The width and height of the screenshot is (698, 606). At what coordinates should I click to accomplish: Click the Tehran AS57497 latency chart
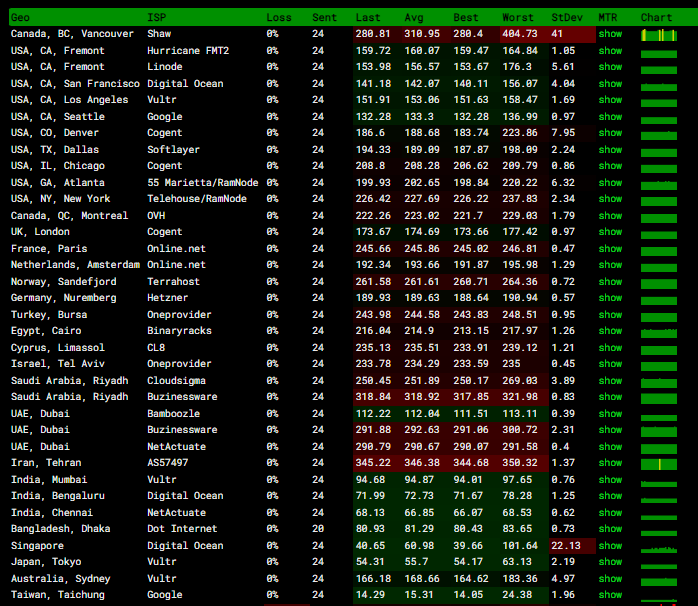659,464
